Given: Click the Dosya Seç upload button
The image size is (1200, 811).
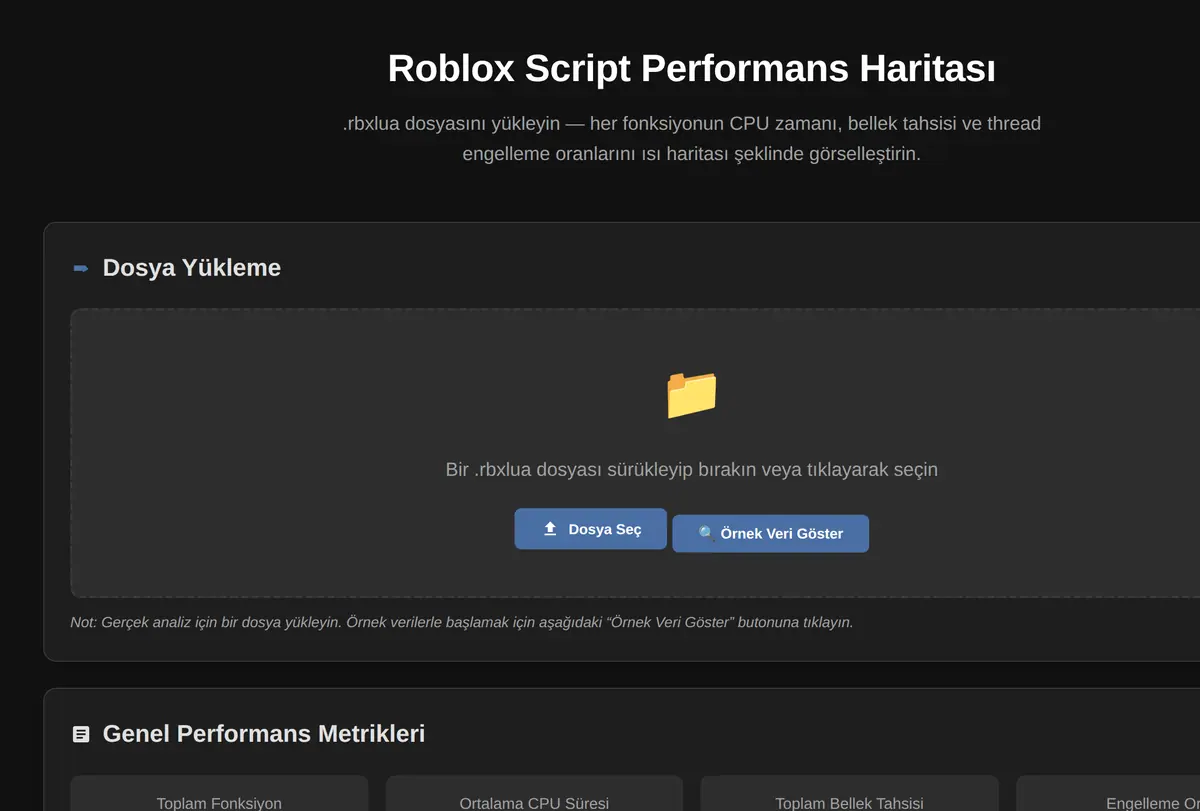Looking at the screenshot, I should click(x=590, y=529).
